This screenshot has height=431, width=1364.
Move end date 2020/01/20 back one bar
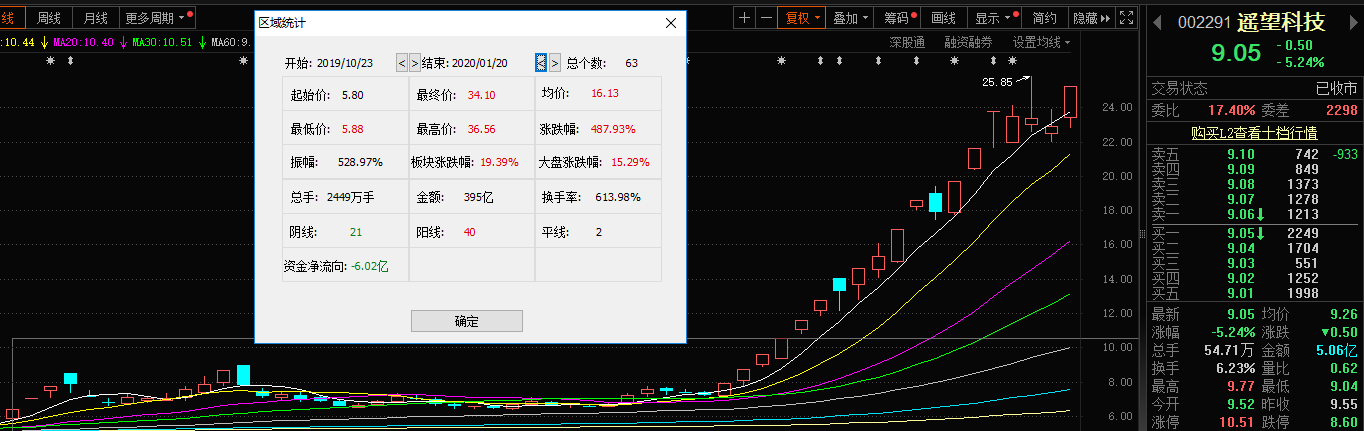(x=541, y=63)
